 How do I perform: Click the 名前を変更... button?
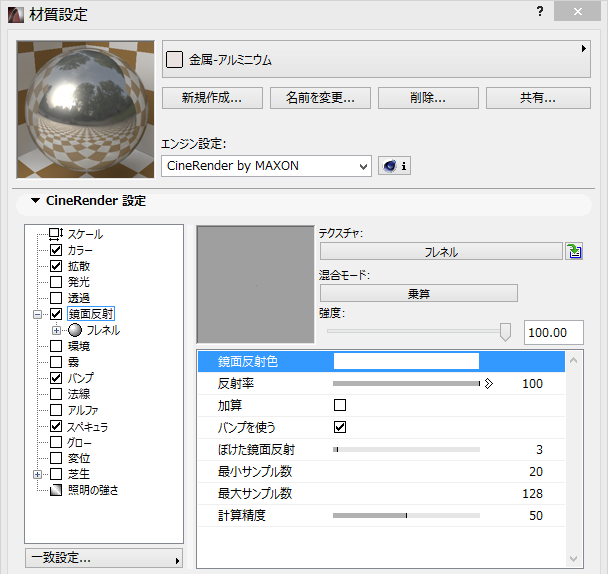coord(320,98)
